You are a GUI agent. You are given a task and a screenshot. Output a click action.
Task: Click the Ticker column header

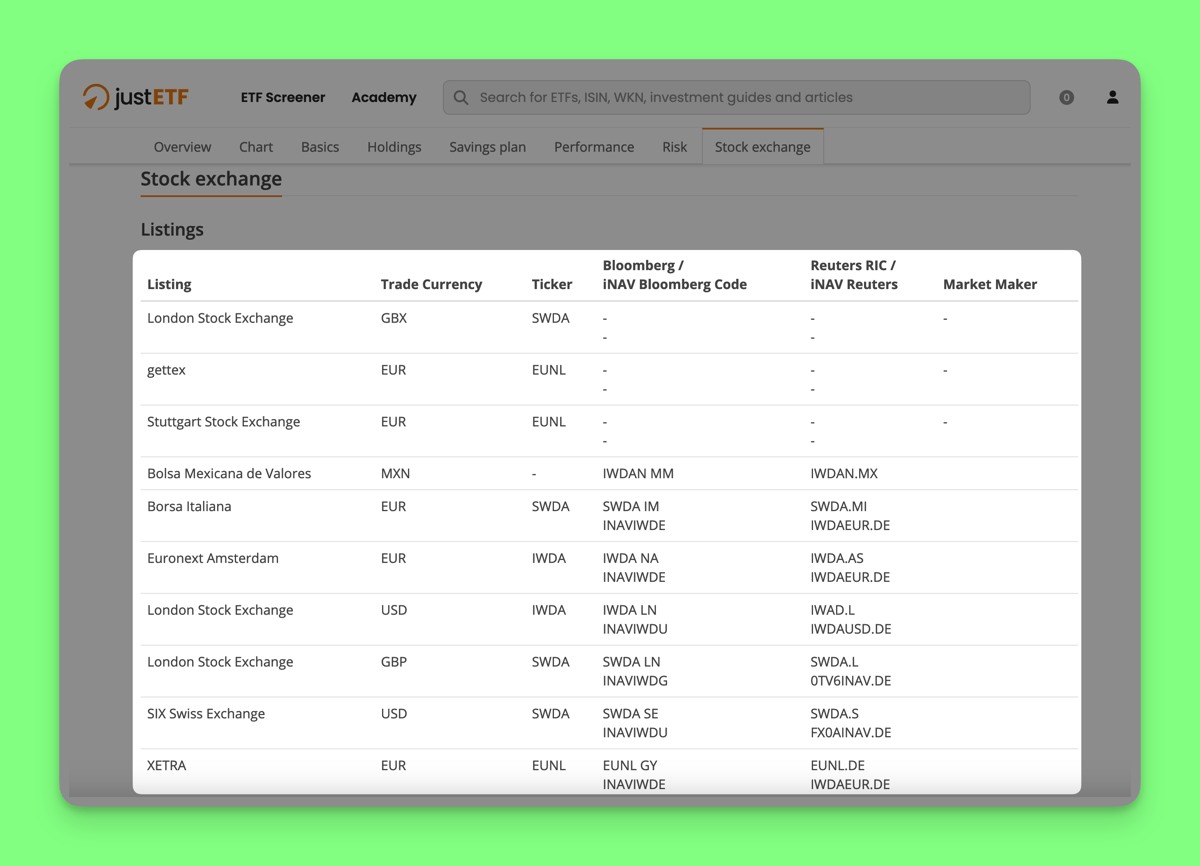(552, 284)
